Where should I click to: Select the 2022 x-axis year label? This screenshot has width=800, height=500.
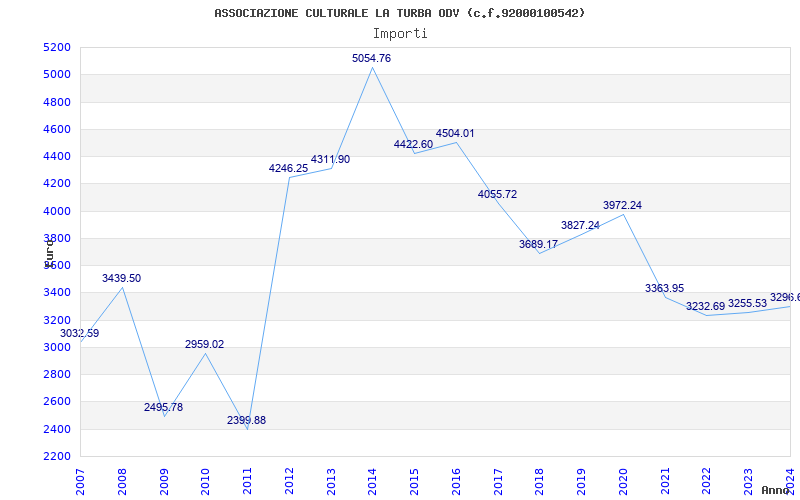coord(707,482)
